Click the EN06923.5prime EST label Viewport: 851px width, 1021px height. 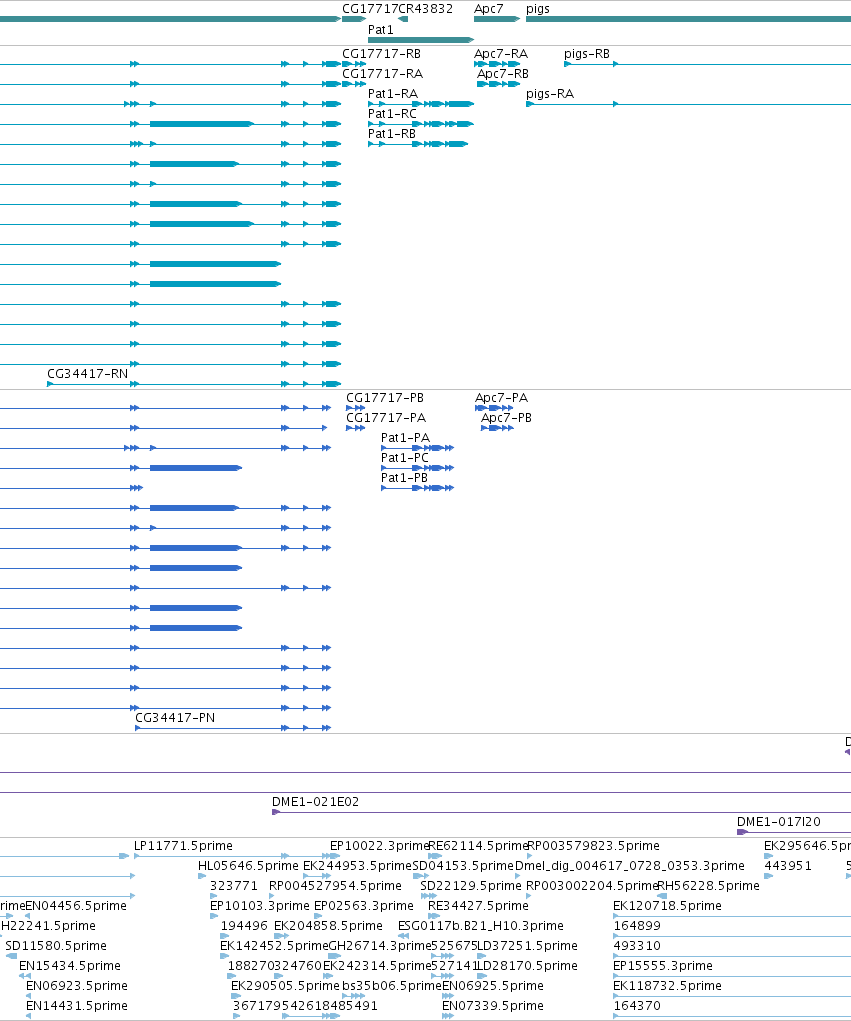(77, 986)
